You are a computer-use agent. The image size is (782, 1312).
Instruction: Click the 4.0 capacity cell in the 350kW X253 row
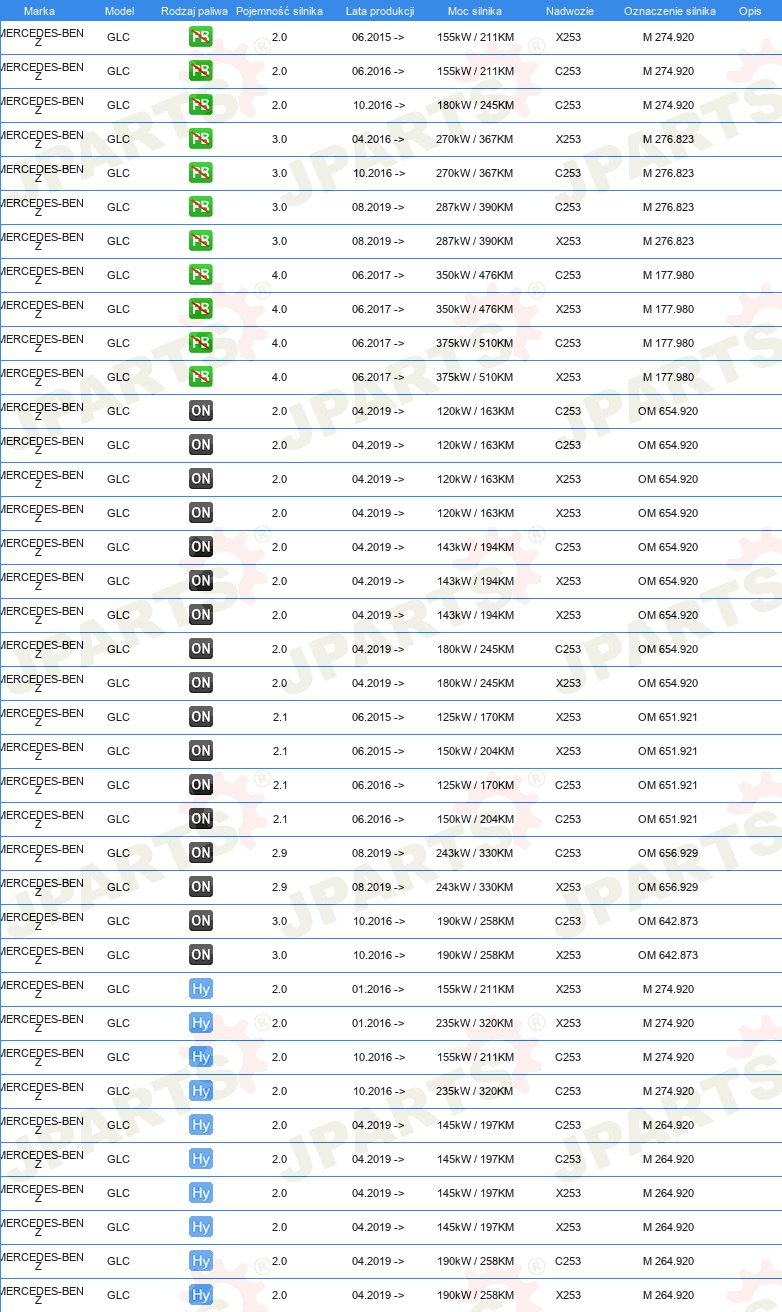click(x=279, y=309)
